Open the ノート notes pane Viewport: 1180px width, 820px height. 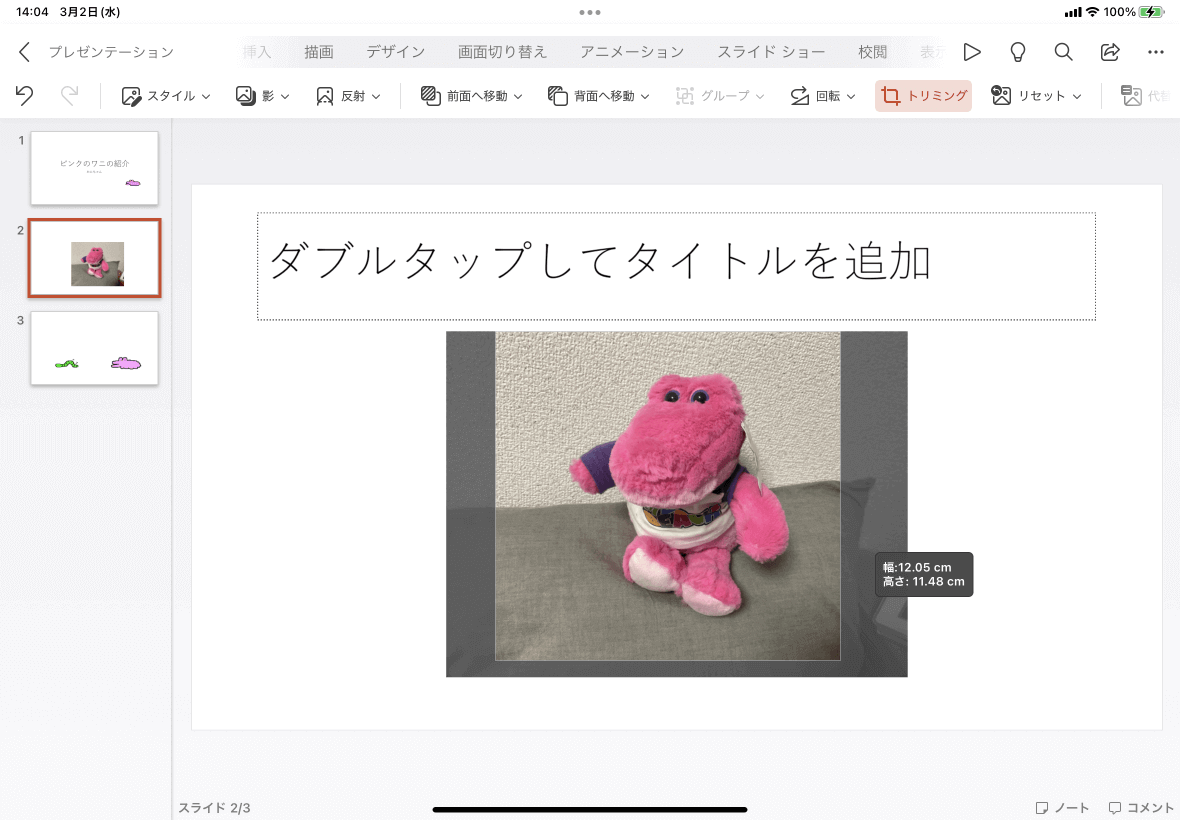pyautogui.click(x=1062, y=808)
